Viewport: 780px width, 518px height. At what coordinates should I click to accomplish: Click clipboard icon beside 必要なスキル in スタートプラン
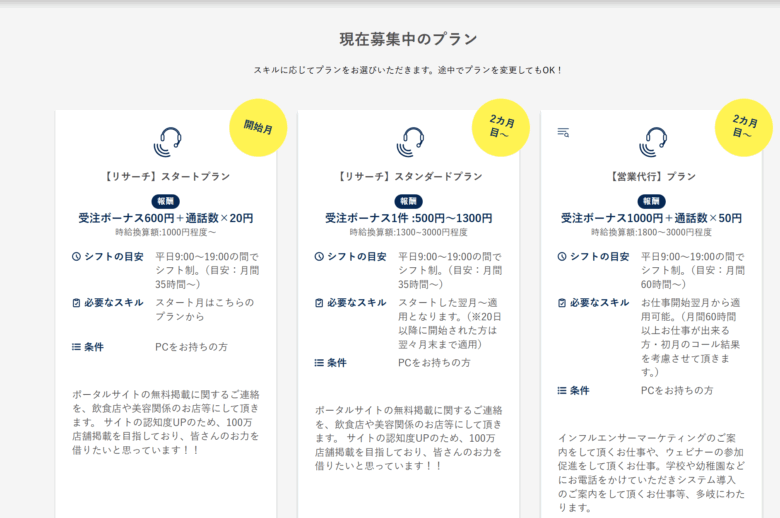tap(76, 303)
